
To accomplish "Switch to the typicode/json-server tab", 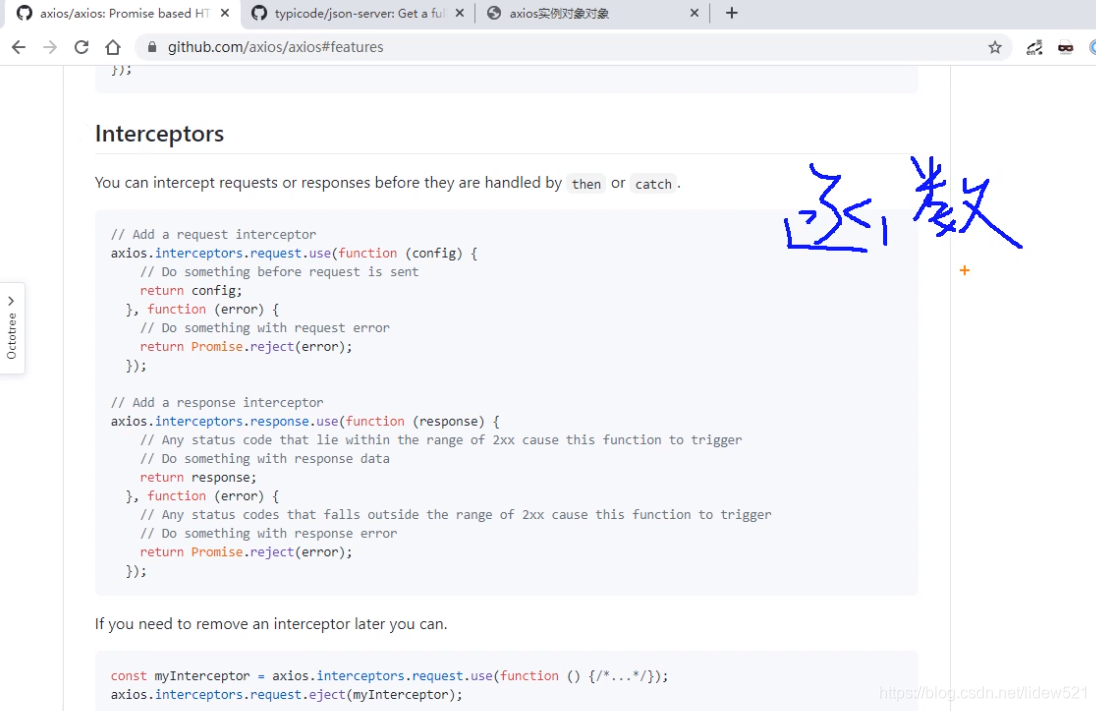I will (x=358, y=13).
